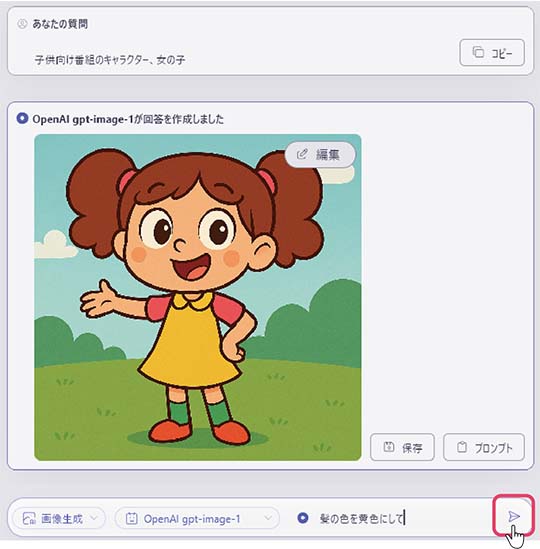Save image with 保存 button
The image size is (540, 549).
pyautogui.click(x=402, y=447)
